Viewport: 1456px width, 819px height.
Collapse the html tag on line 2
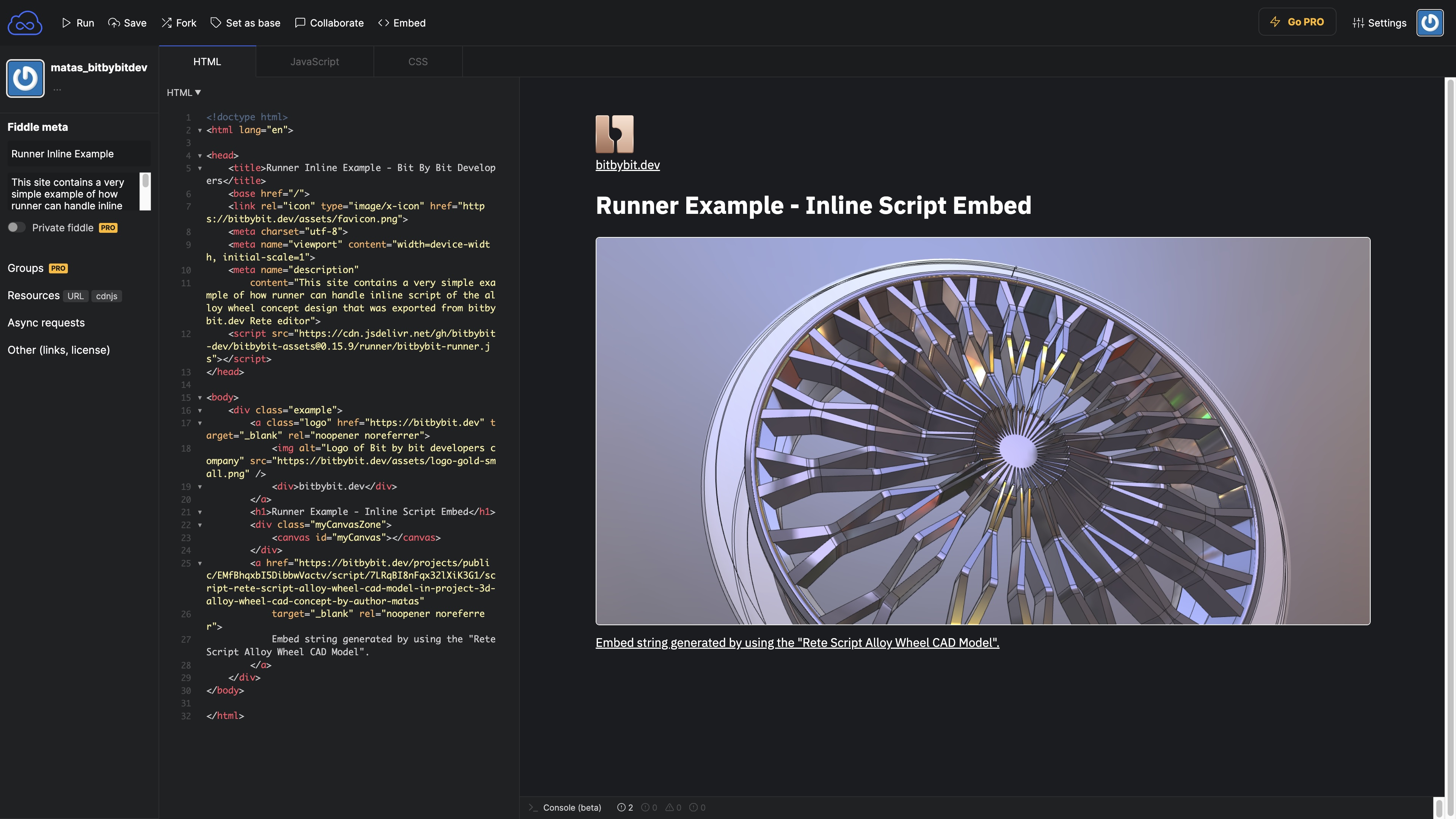(199, 130)
